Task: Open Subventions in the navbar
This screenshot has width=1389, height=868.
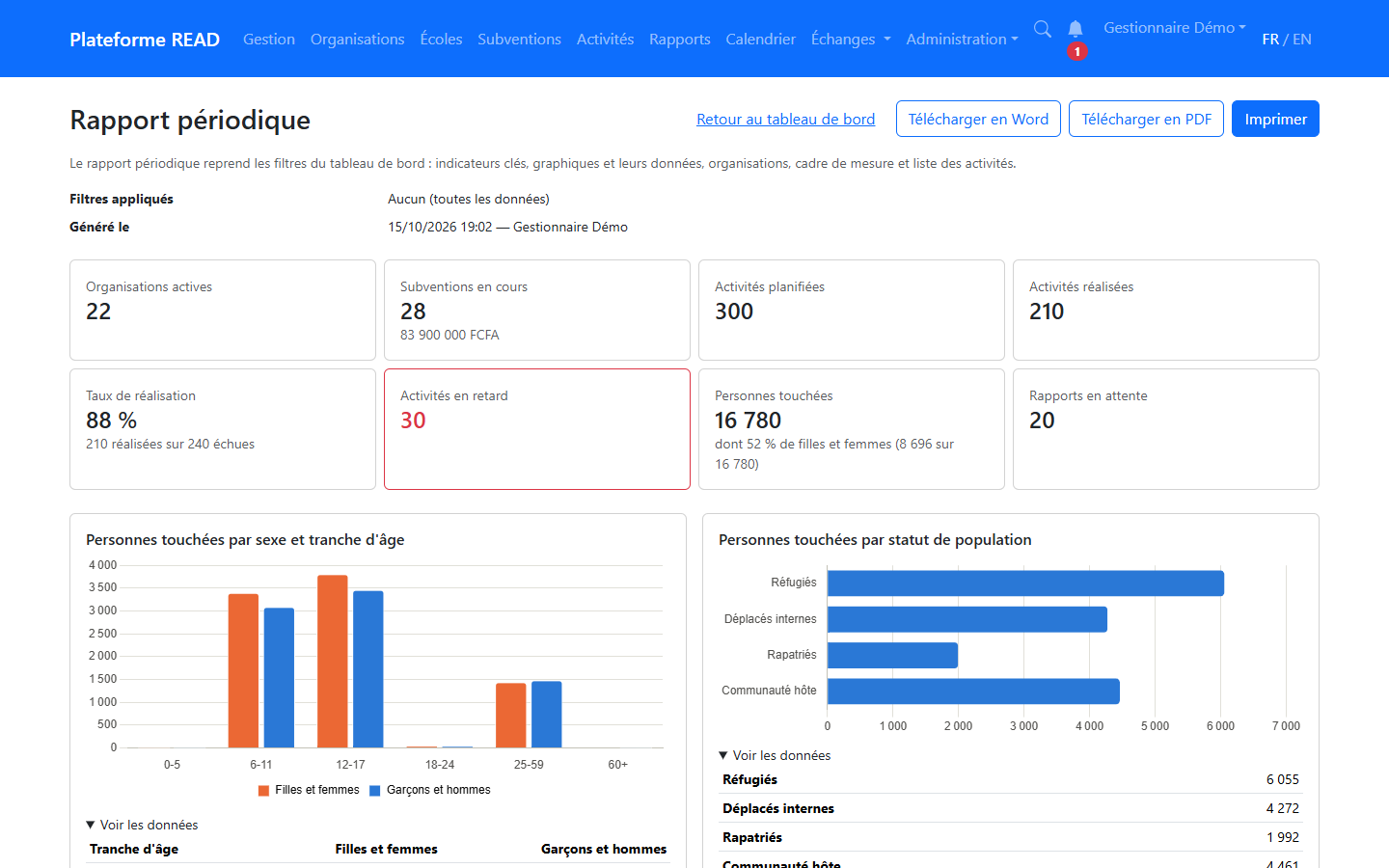Action: coord(519,39)
